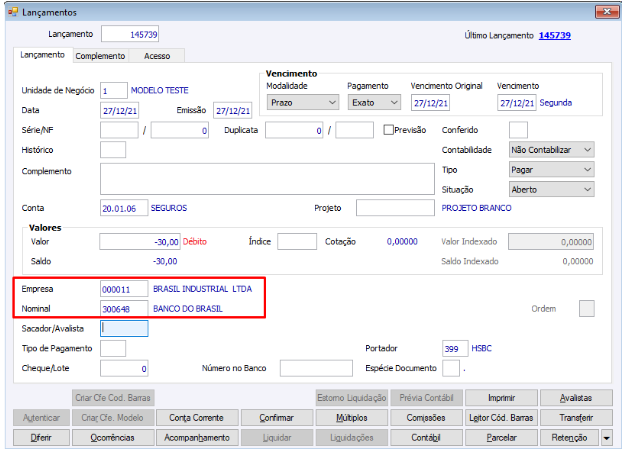Click the Espécie Documento field
The height and width of the screenshot is (453, 623).
(451, 368)
